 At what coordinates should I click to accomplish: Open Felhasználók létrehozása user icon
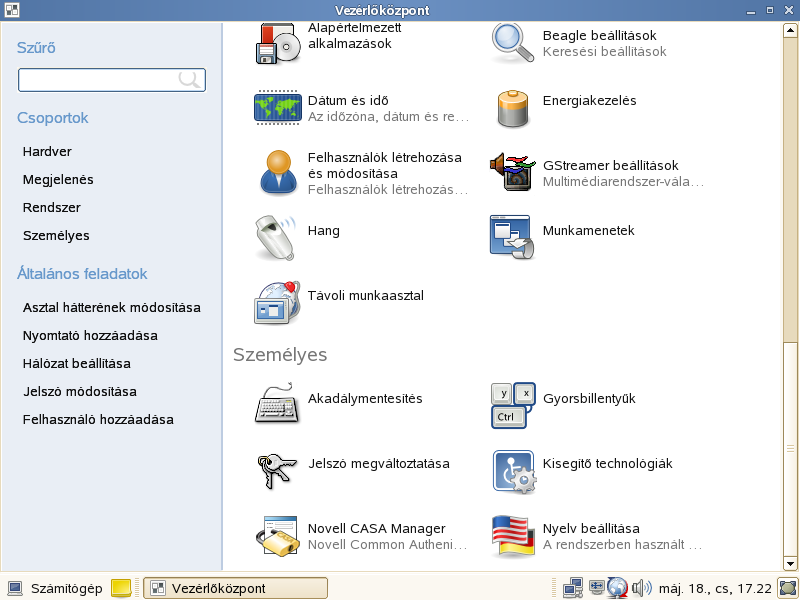pos(278,172)
